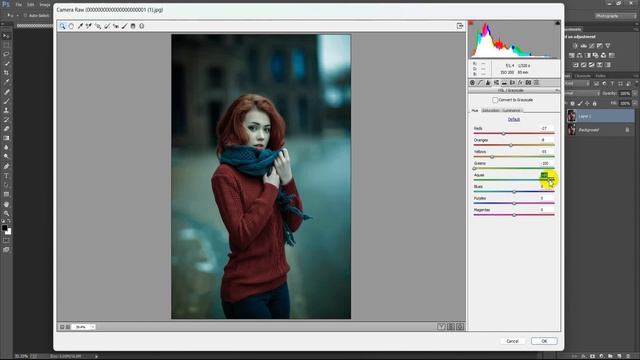Click the Default link in HSL panel
This screenshot has height=360, width=640.
pos(513,120)
